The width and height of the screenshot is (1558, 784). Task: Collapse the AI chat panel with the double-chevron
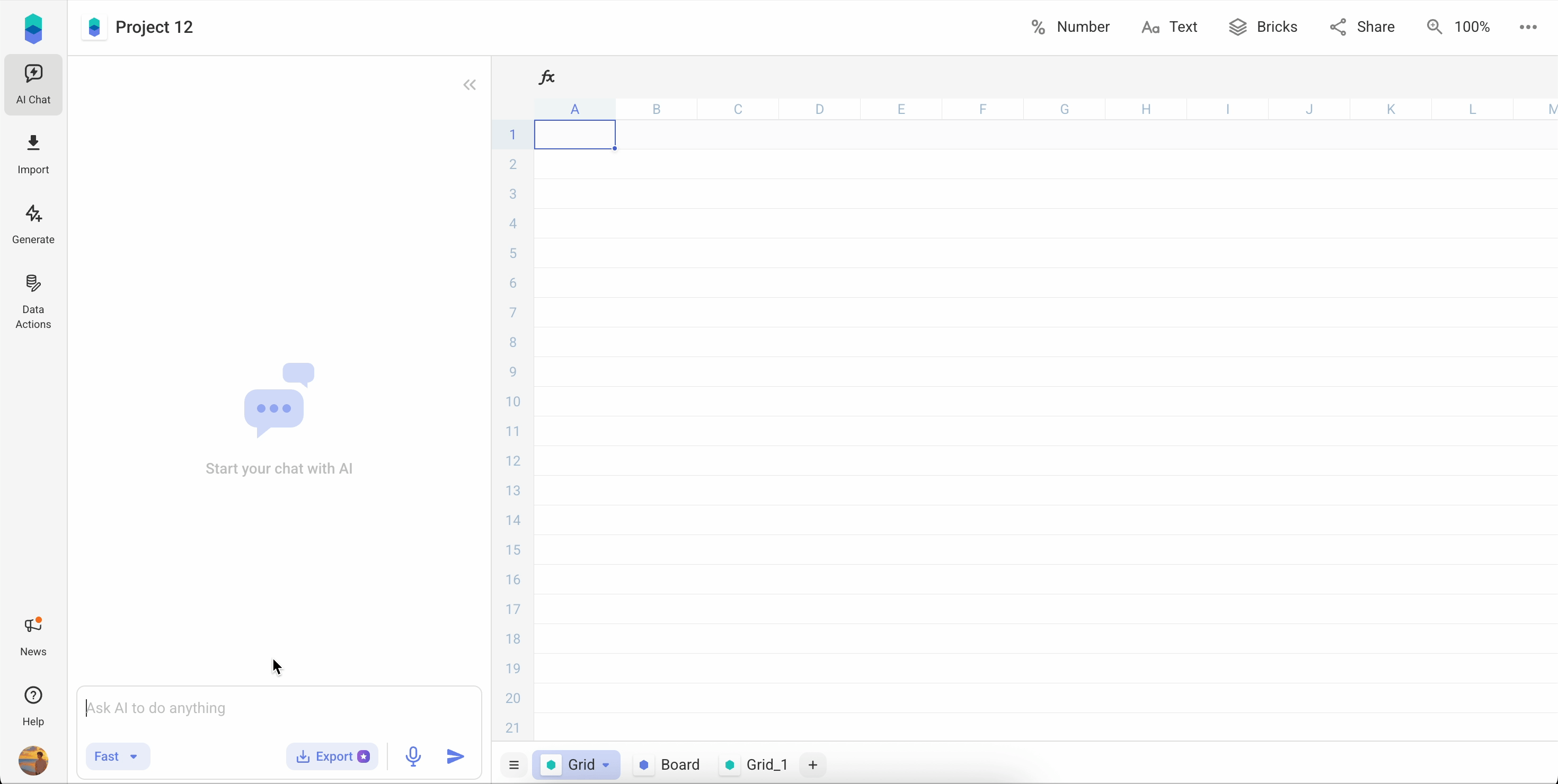pyautogui.click(x=470, y=85)
